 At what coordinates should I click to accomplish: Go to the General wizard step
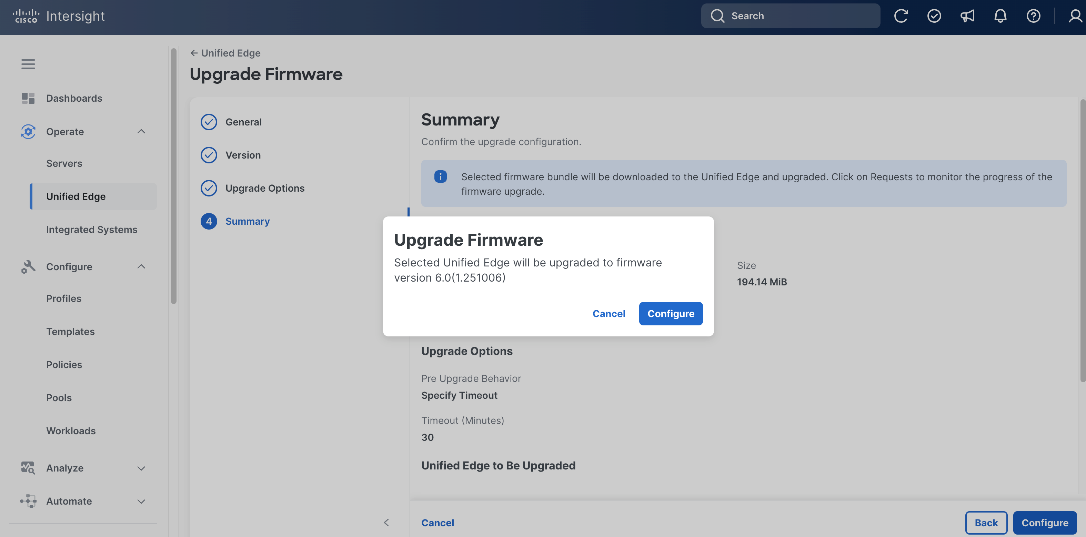click(x=243, y=122)
